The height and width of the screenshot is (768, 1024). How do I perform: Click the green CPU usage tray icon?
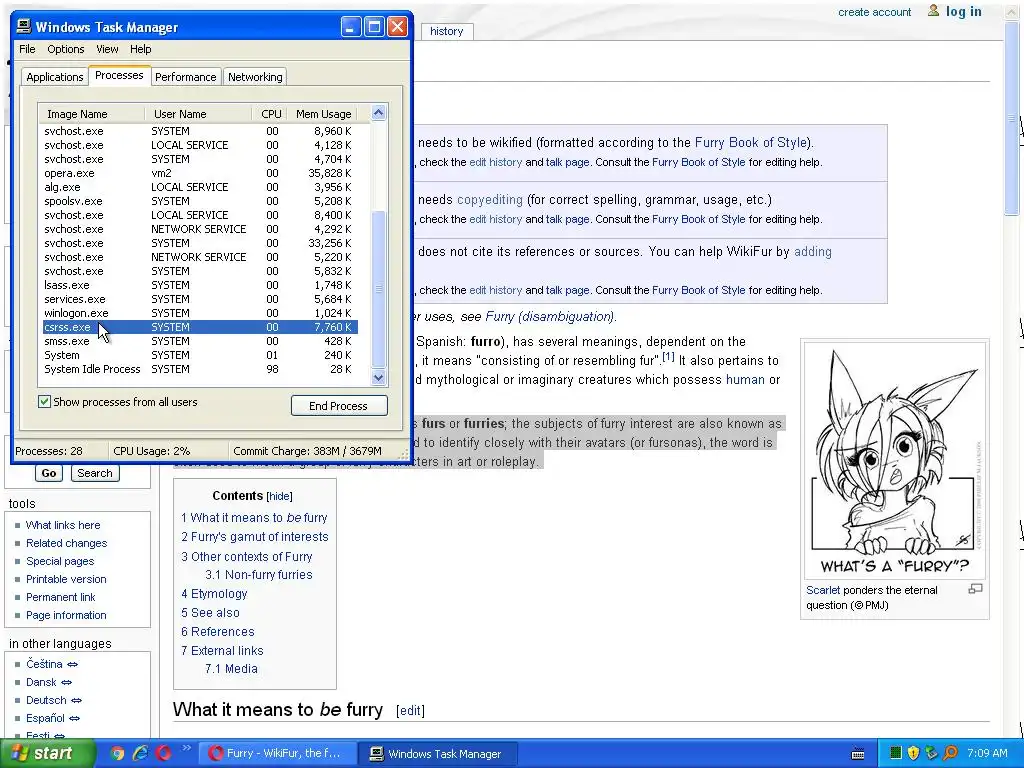(x=896, y=753)
